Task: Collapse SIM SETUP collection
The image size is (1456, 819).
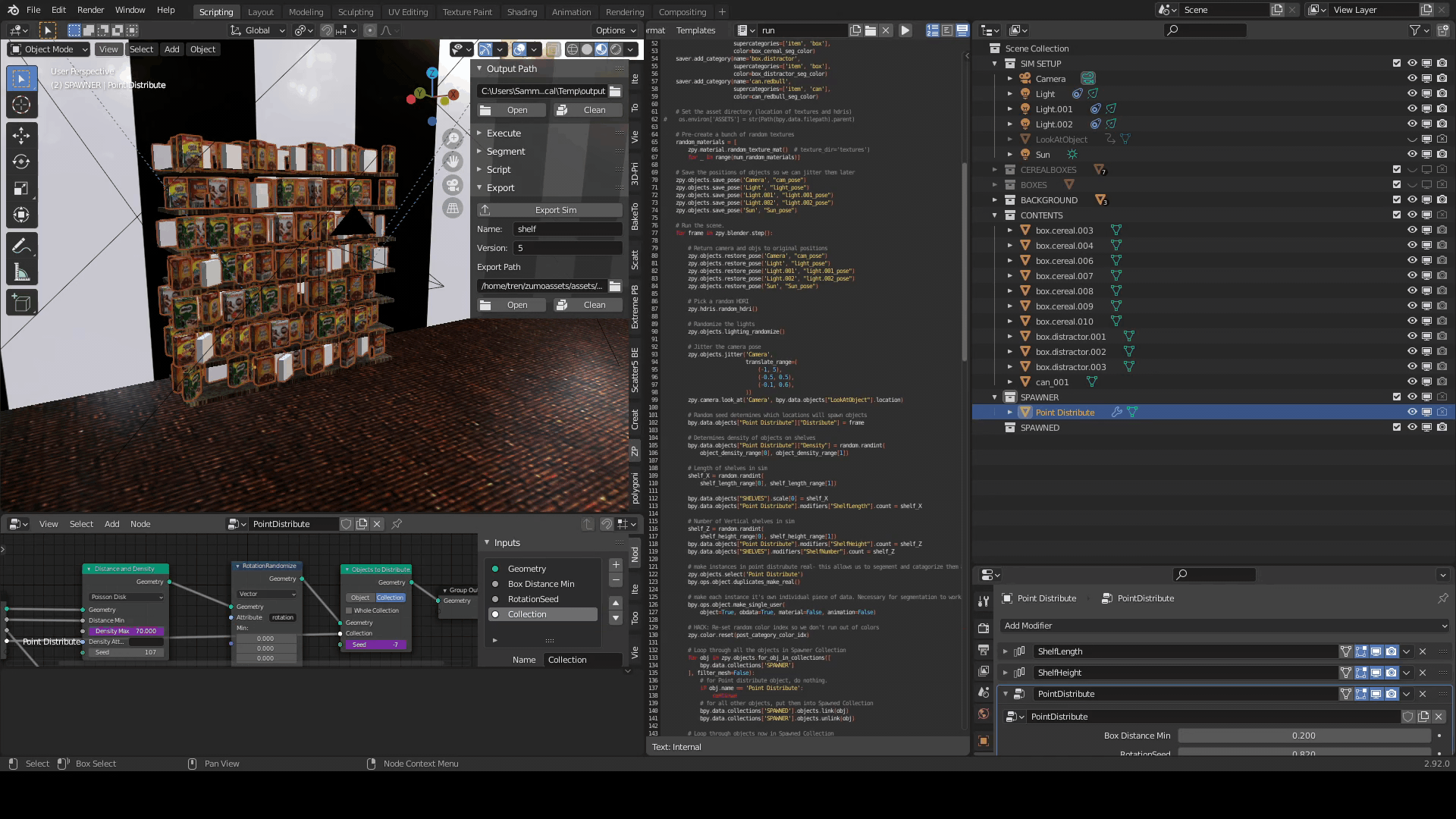Action: tap(995, 64)
